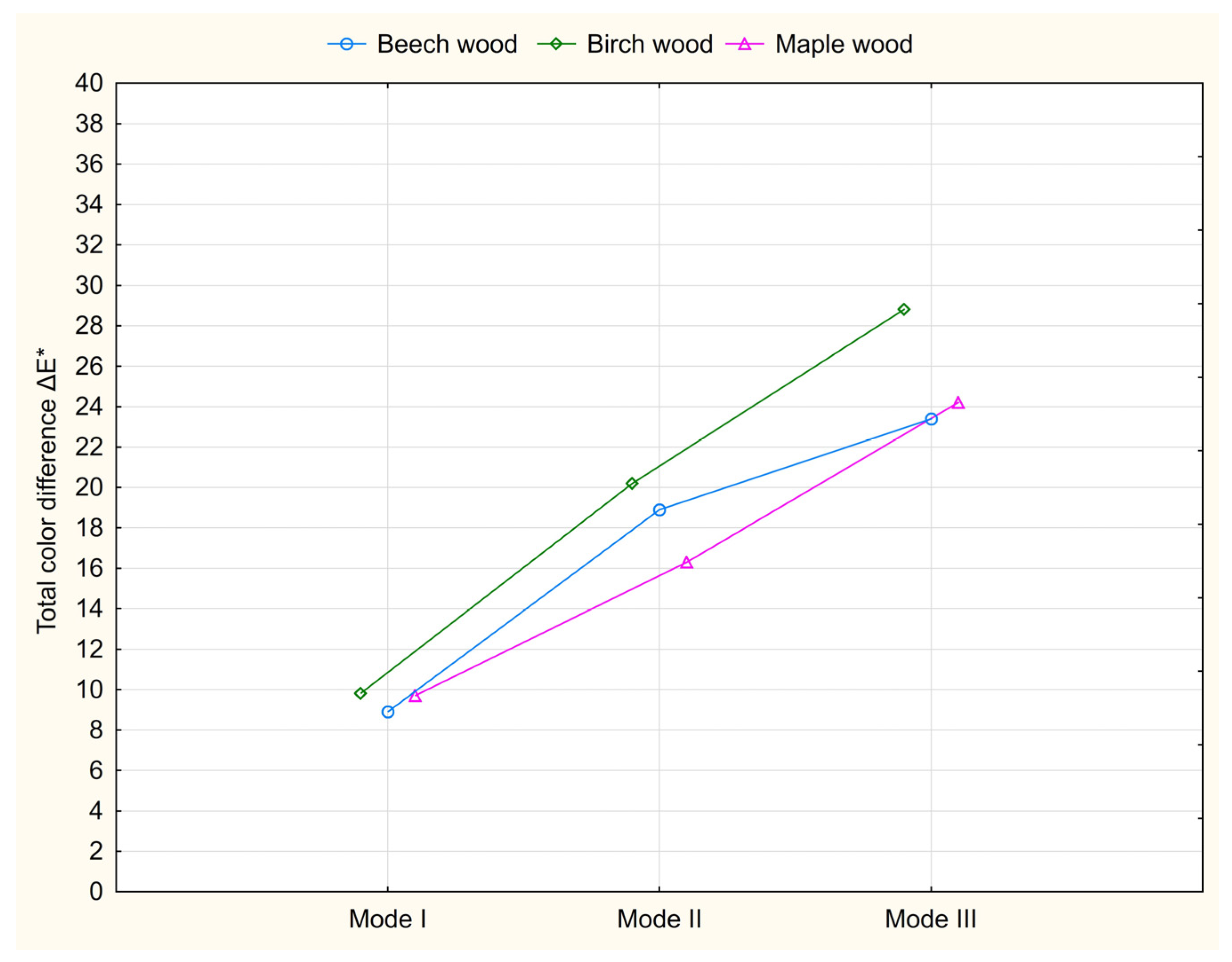This screenshot has height=962, width=1232.
Task: Click the Mode I x-axis label
Action: 388,920
